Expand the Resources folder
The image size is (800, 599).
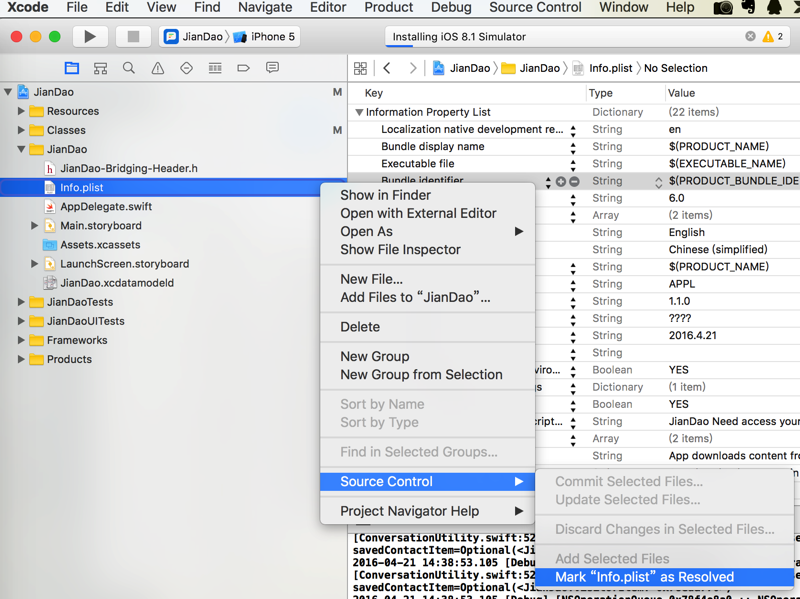click(21, 111)
